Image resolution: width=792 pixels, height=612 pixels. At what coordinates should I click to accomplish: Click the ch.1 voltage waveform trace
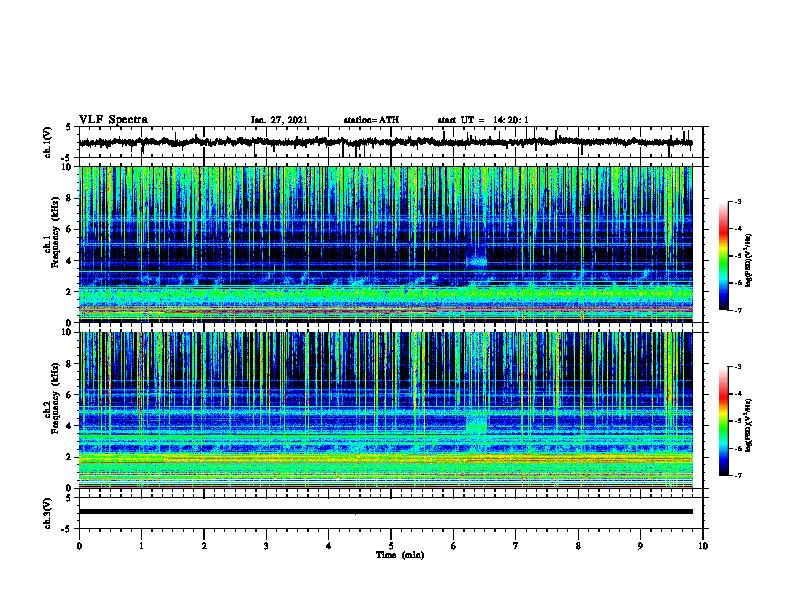pos(385,142)
